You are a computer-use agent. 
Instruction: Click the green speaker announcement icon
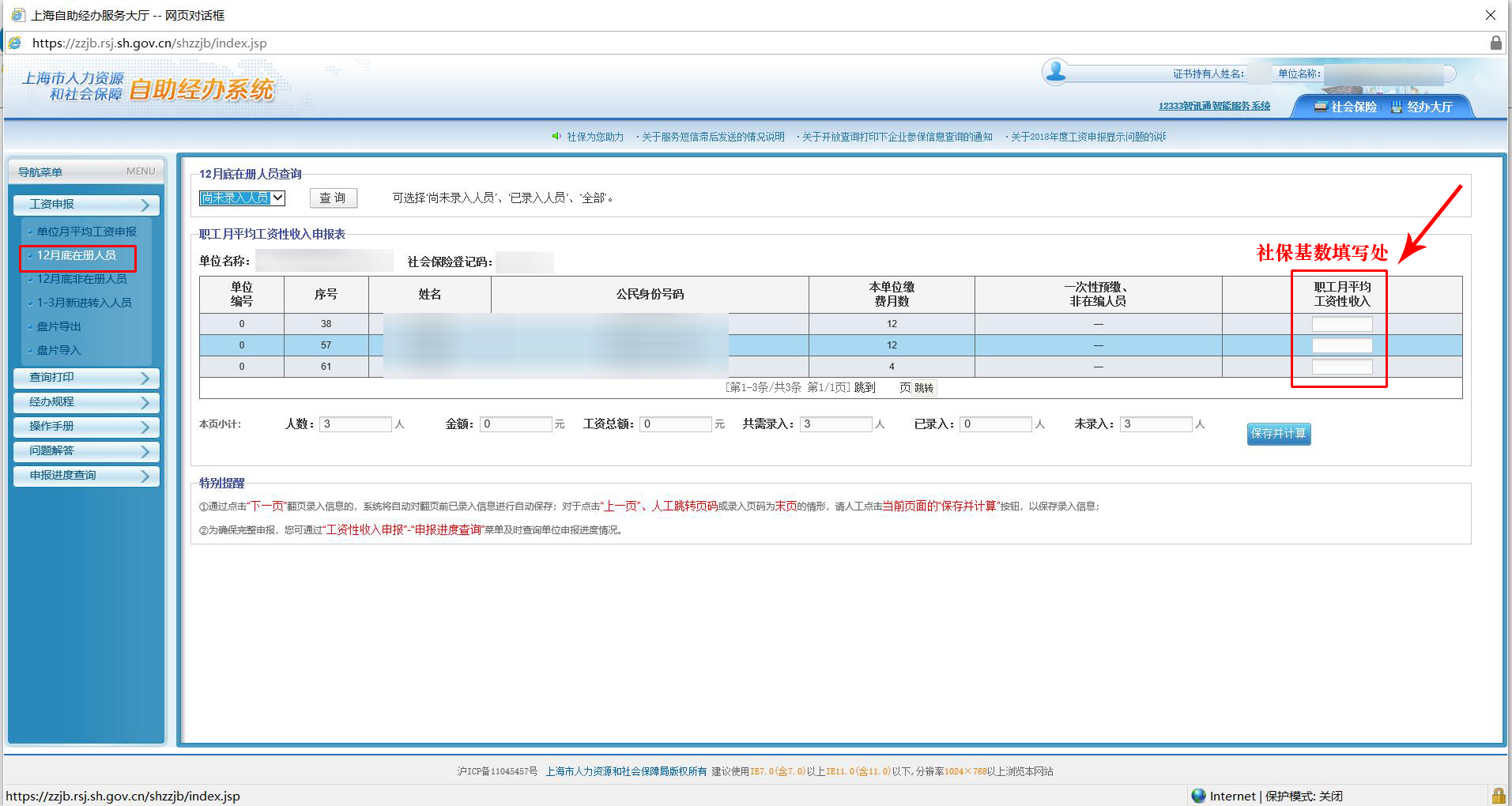pos(556,137)
